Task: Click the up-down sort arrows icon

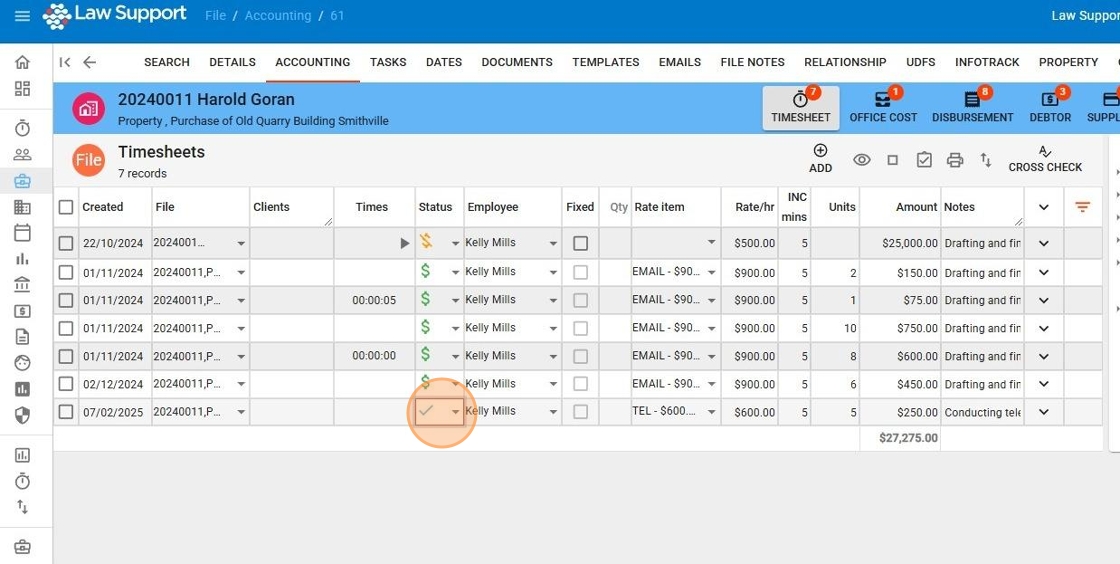Action: coord(986,160)
